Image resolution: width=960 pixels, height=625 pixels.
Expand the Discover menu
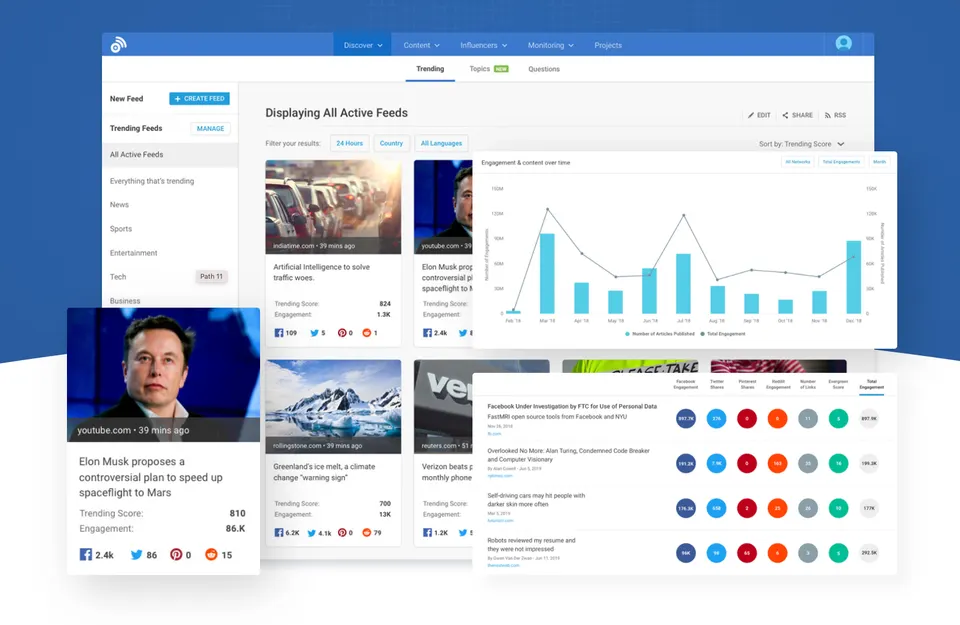click(x=362, y=45)
